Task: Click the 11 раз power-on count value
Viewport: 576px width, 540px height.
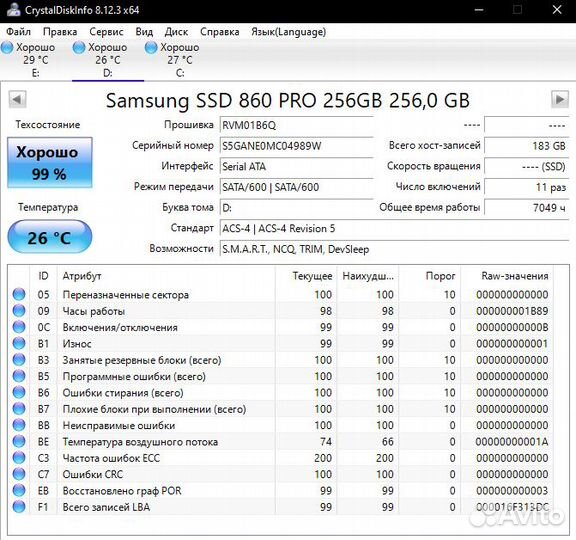Action: pyautogui.click(x=526, y=187)
